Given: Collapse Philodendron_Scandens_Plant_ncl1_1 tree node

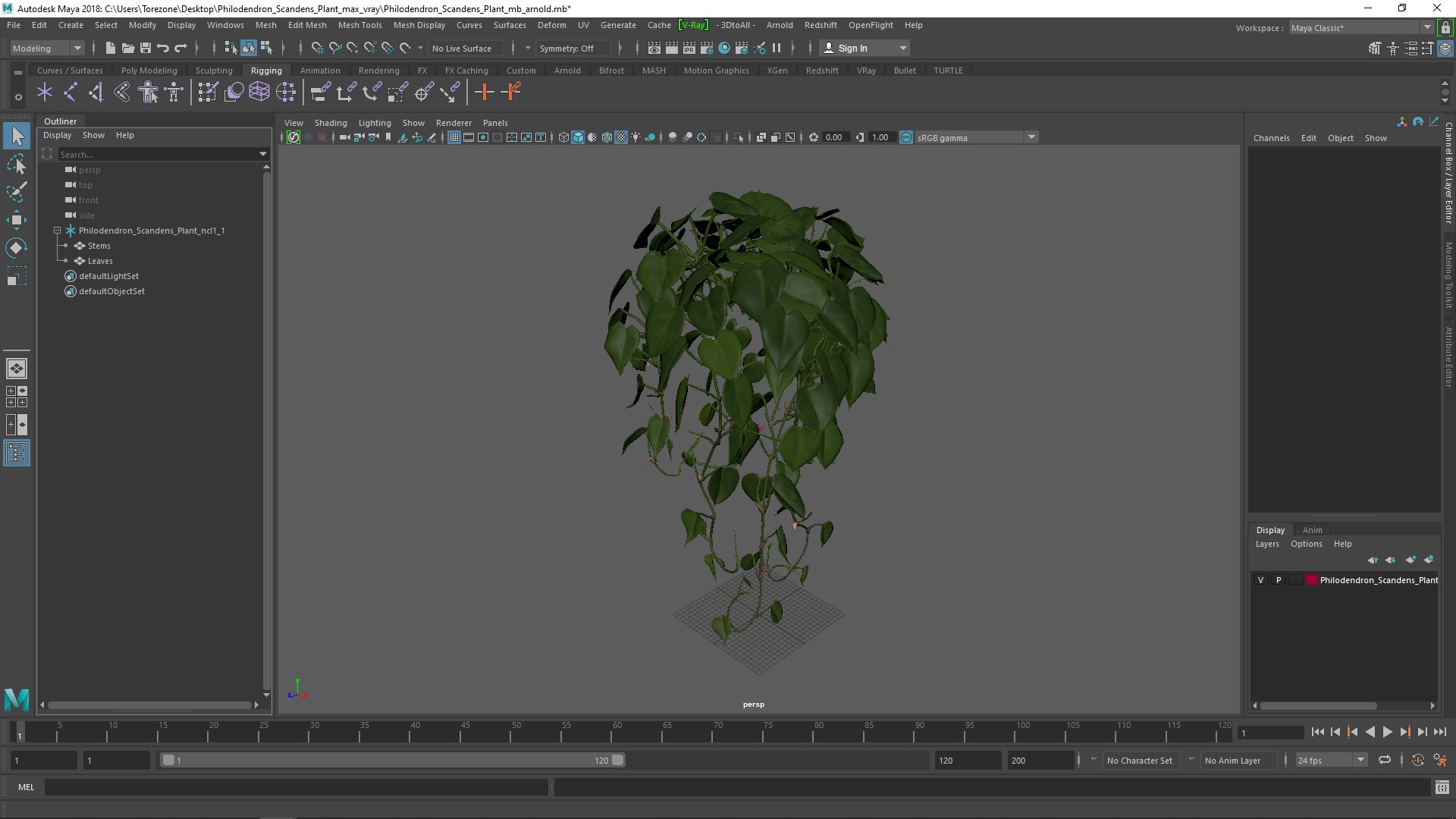Looking at the screenshot, I should 57,230.
